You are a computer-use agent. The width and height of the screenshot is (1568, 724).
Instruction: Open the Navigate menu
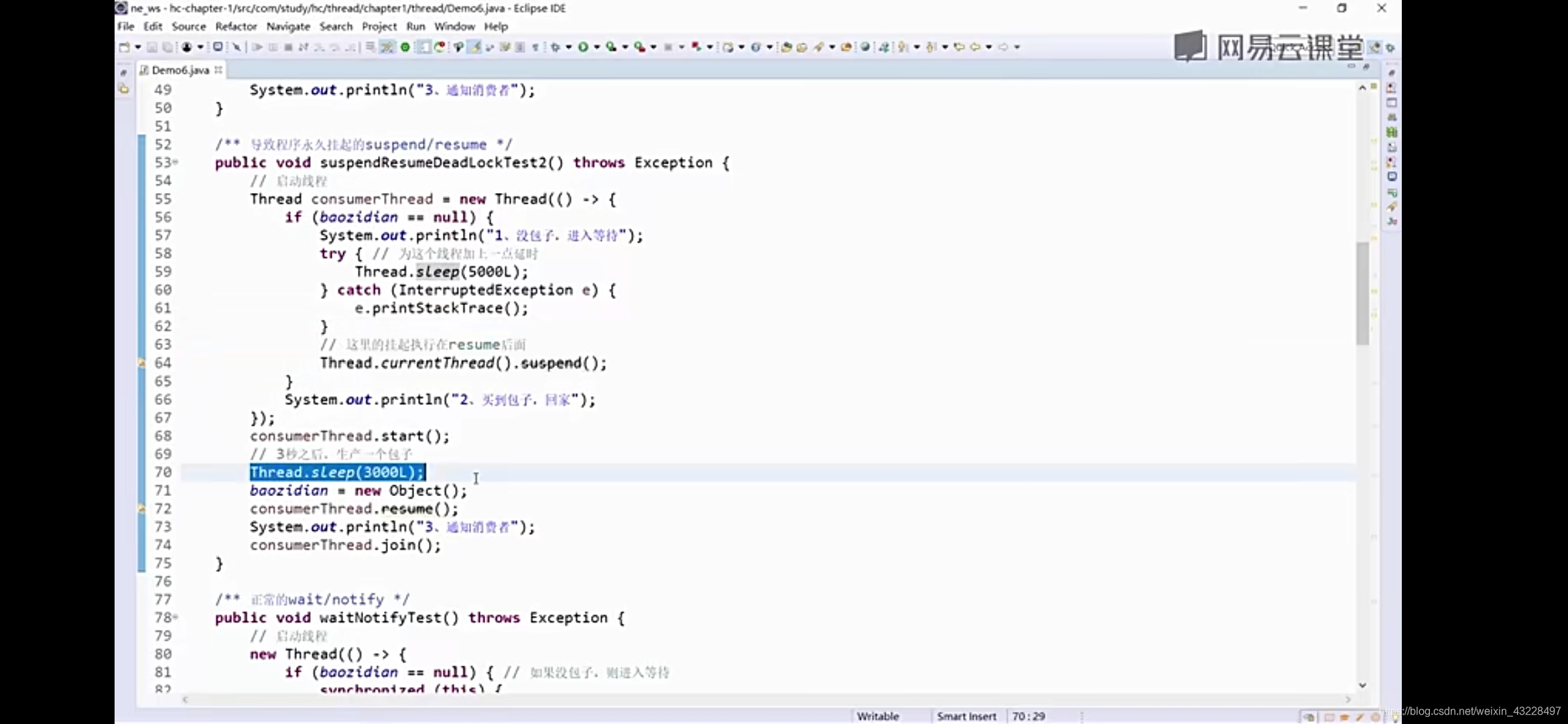tap(288, 26)
